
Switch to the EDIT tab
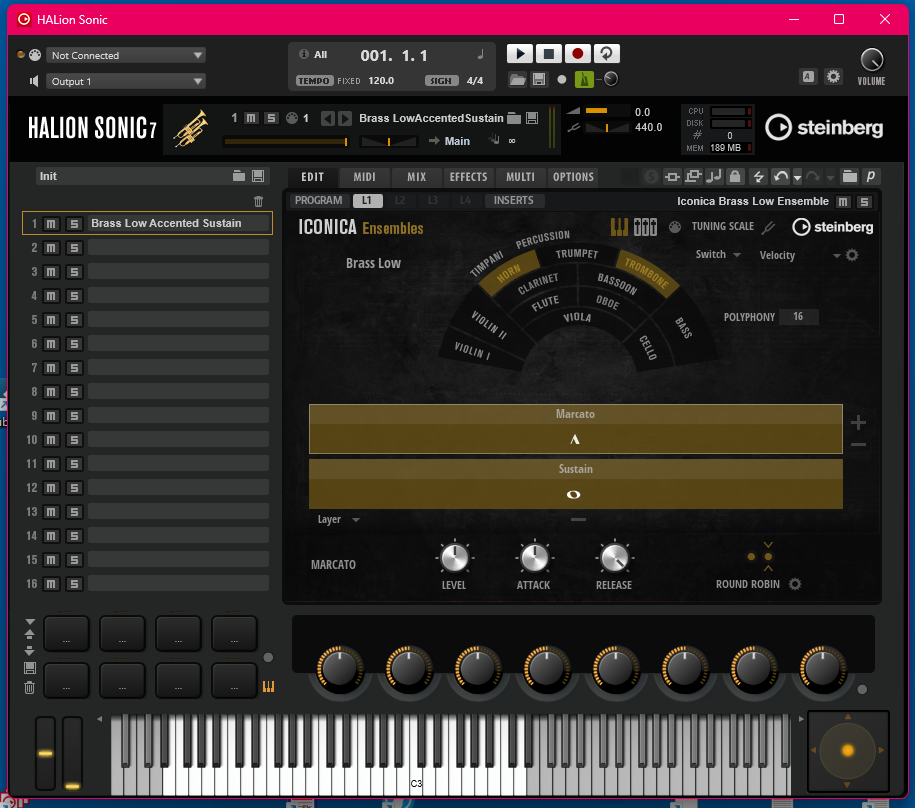(312, 177)
